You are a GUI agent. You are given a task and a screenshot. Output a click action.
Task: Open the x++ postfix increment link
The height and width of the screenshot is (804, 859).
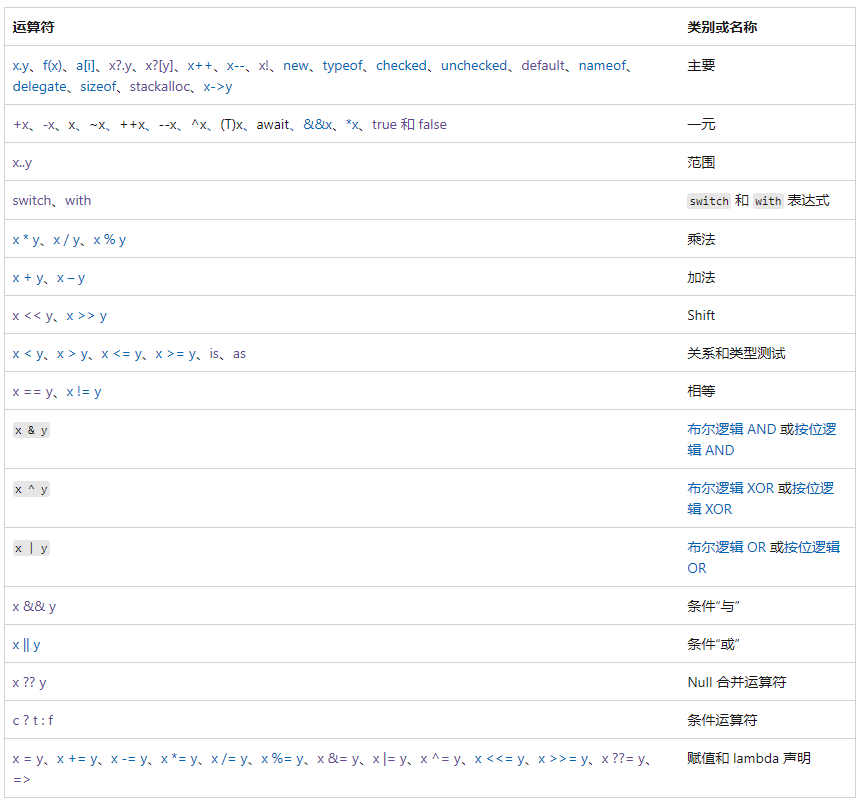click(199, 66)
